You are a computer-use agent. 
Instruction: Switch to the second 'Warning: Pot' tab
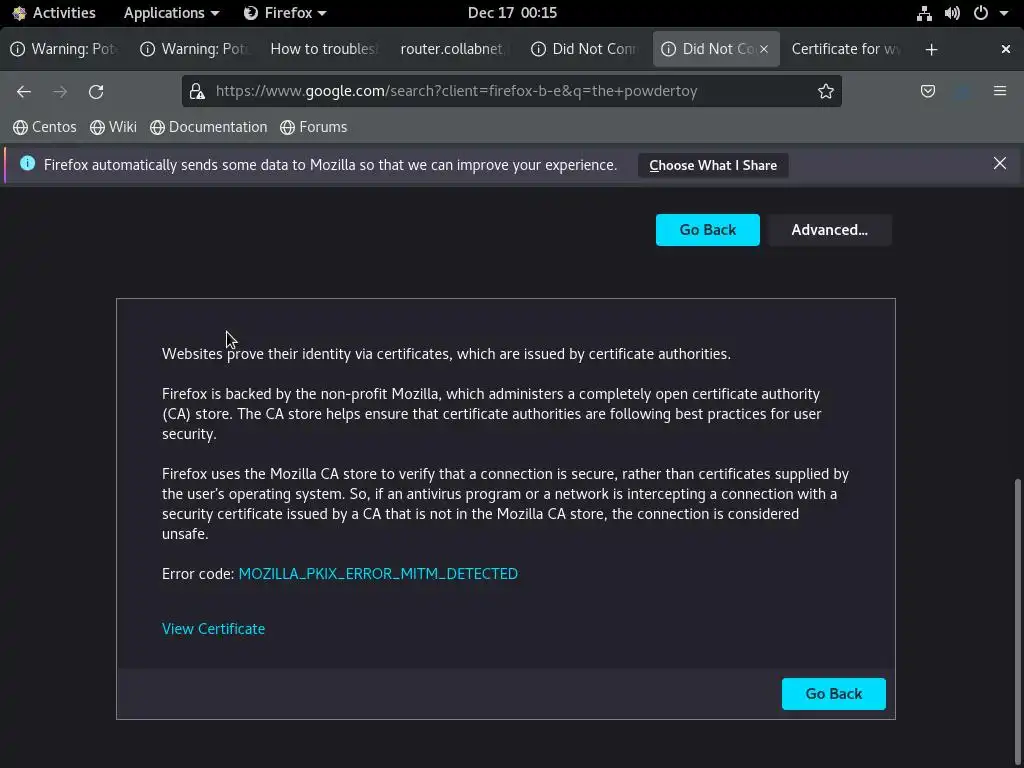tap(195, 49)
